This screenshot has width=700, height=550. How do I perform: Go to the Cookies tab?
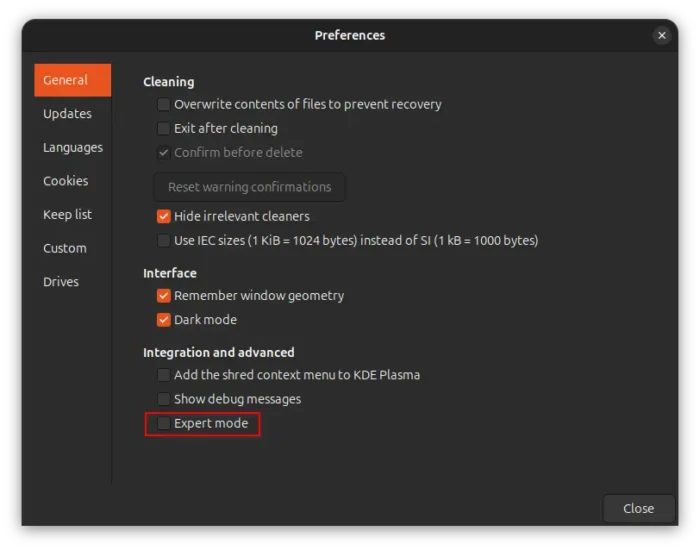[x=65, y=181]
